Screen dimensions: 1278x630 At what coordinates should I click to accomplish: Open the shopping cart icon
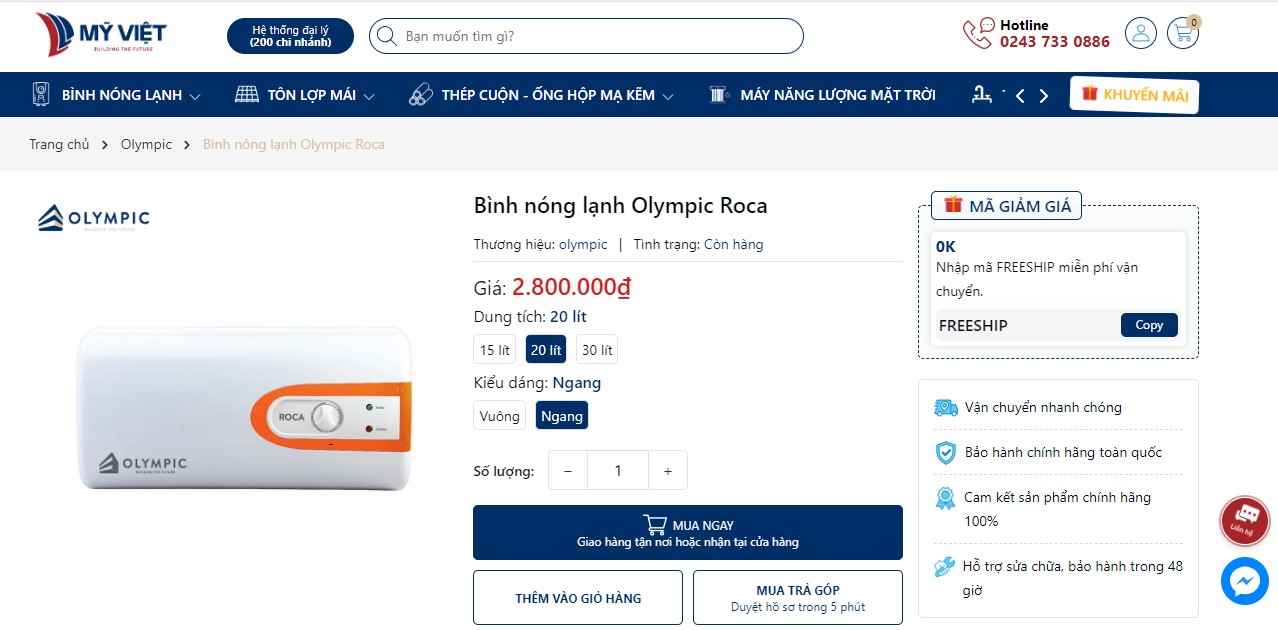pyautogui.click(x=1183, y=33)
